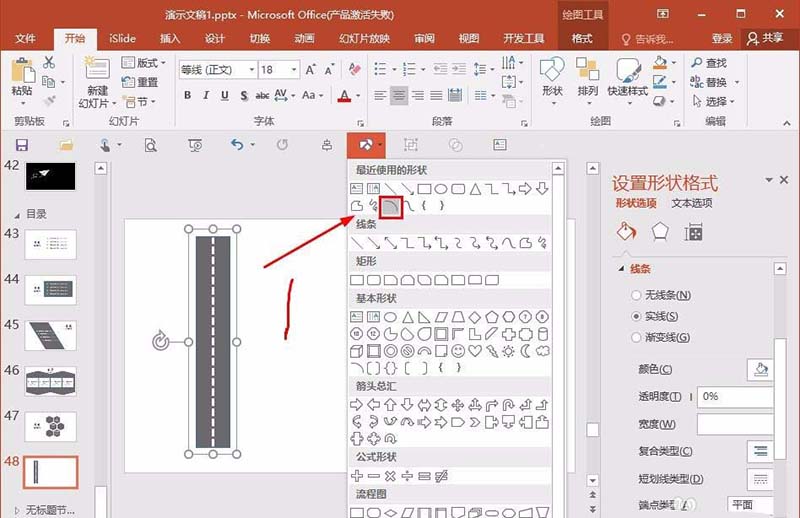
Task: Apply text shadow S button
Action: 244,95
